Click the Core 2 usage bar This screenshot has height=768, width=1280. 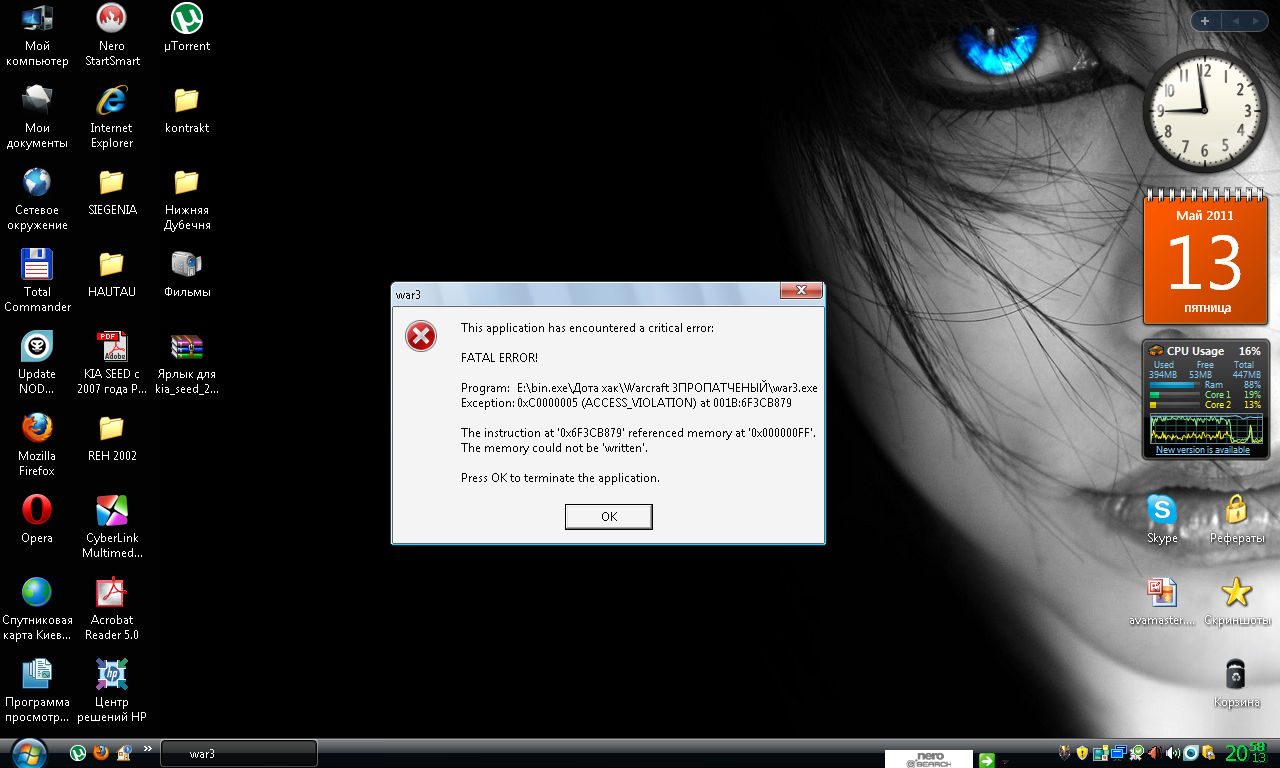click(x=1174, y=405)
